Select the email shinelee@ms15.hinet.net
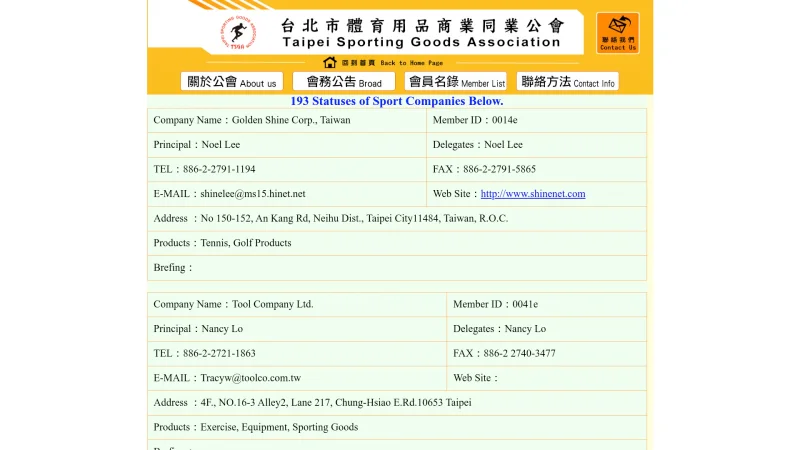This screenshot has height=450, width=800. [253, 194]
